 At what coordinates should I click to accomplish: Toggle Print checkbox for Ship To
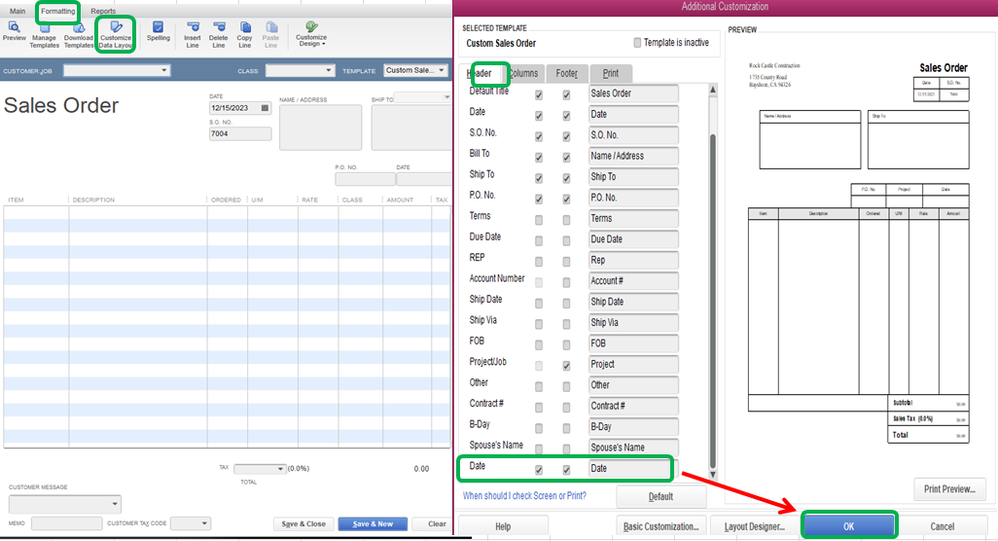[x=566, y=178]
